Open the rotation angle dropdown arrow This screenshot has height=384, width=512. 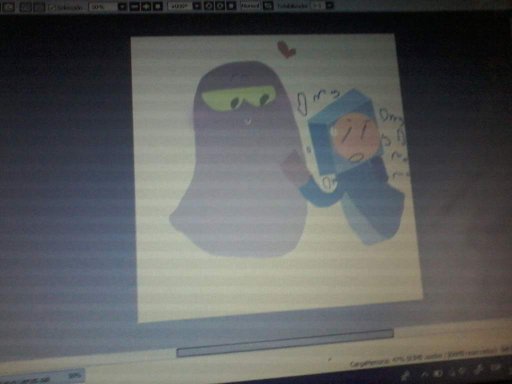coord(197,6)
